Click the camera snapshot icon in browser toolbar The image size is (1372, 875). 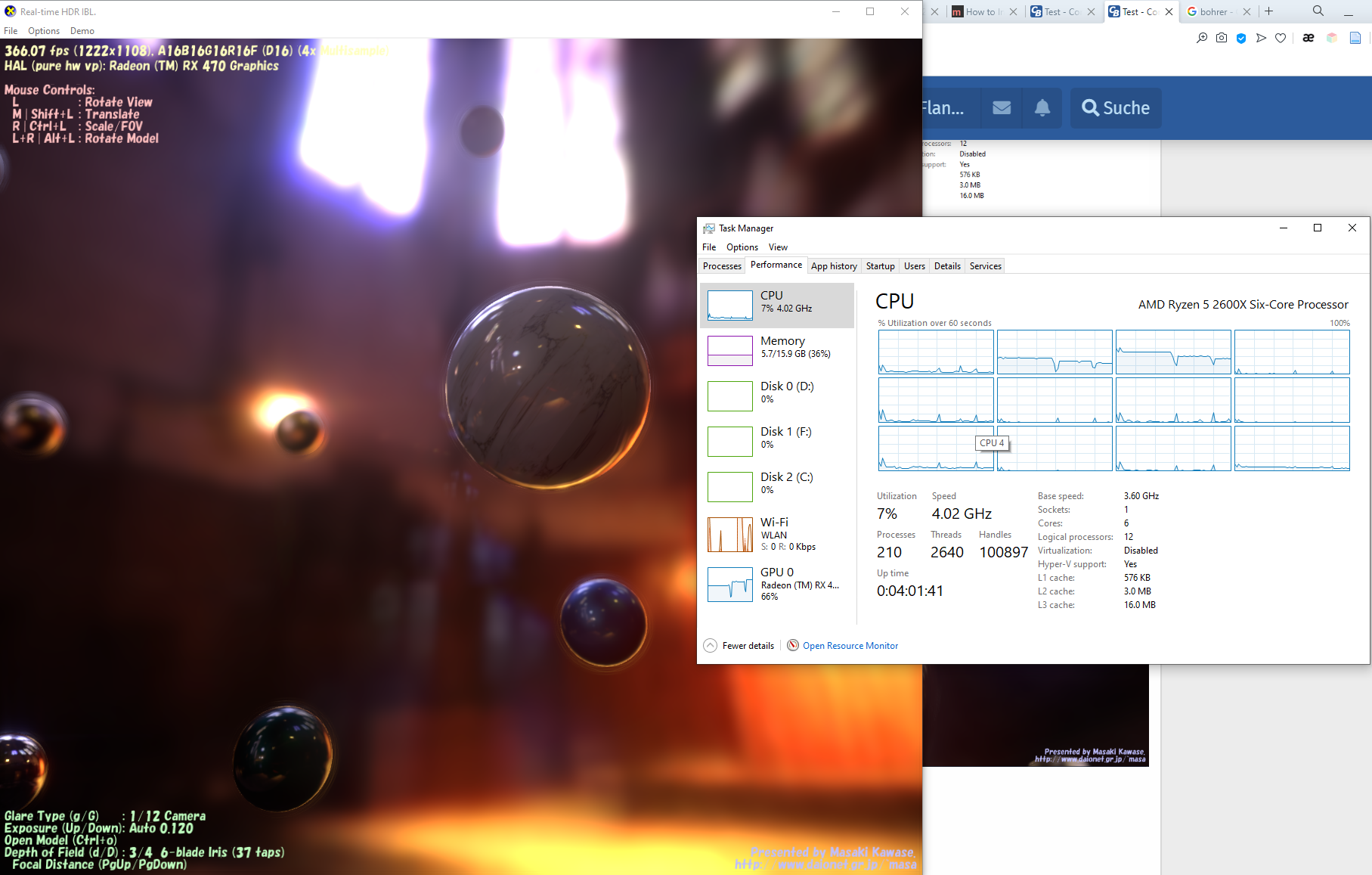tap(1222, 38)
